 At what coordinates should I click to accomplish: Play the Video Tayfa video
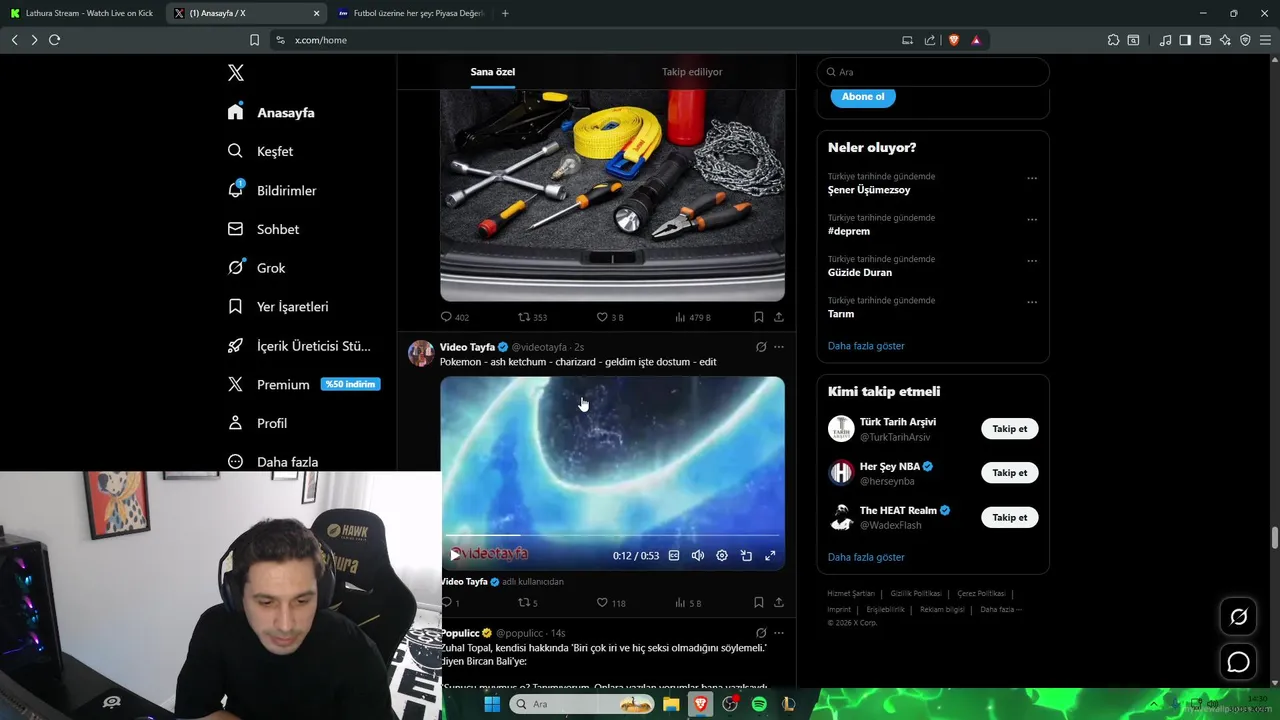coord(455,555)
